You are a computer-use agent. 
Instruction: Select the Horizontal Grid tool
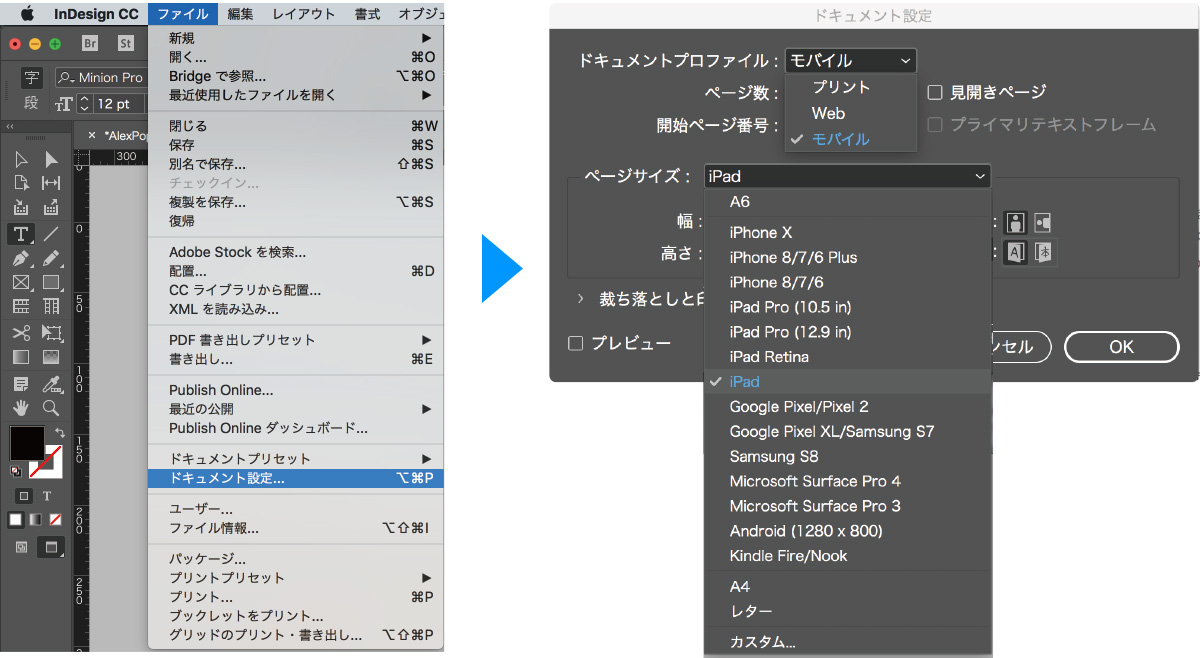(21, 307)
